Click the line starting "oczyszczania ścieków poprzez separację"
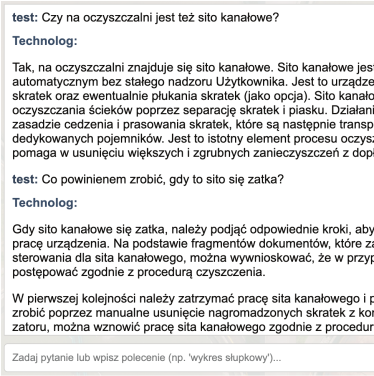Screen dimensions: 374x376 pos(193,110)
